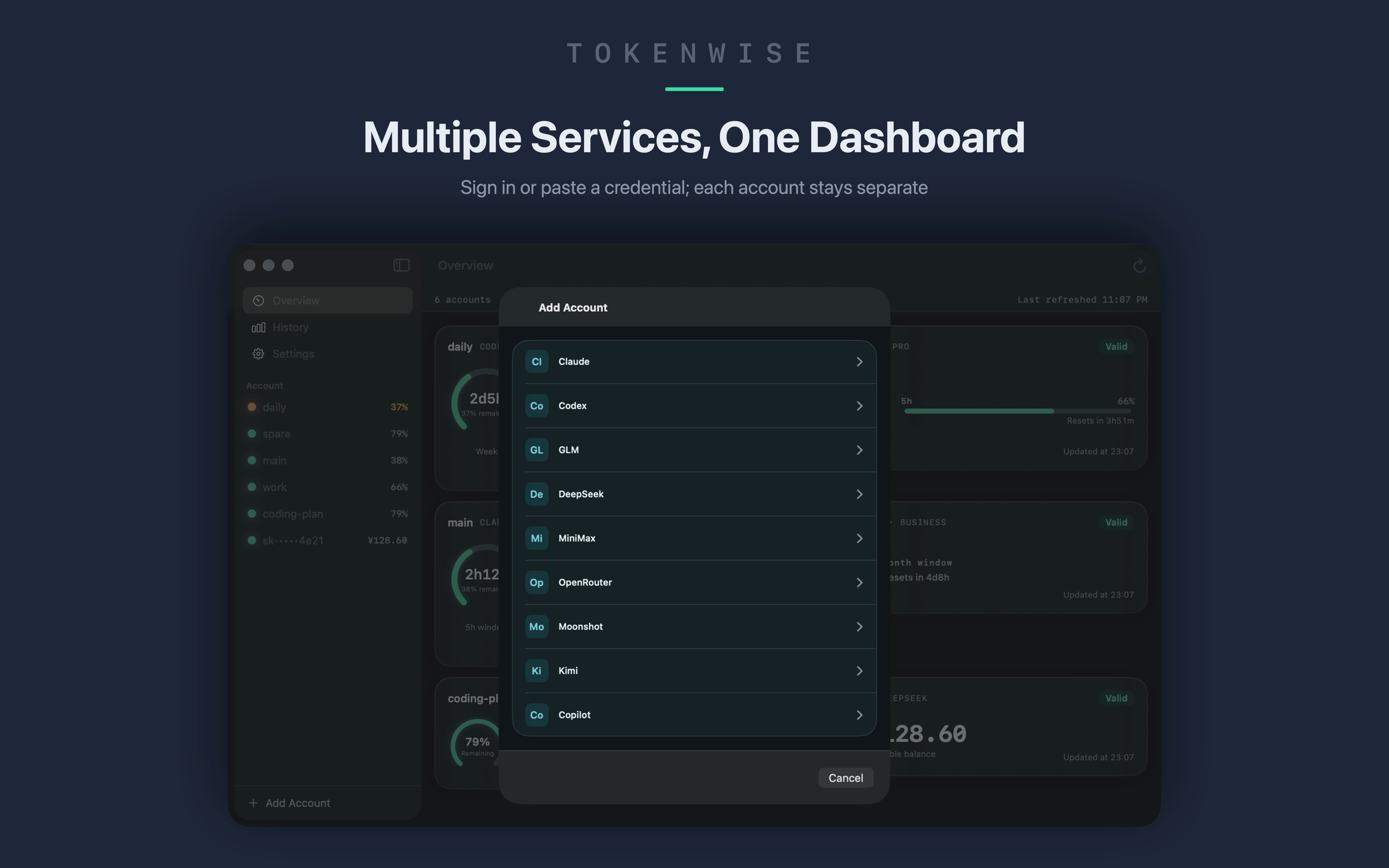Image resolution: width=1389 pixels, height=868 pixels.
Task: Select the 'spare' account in sidebar
Action: (x=328, y=434)
